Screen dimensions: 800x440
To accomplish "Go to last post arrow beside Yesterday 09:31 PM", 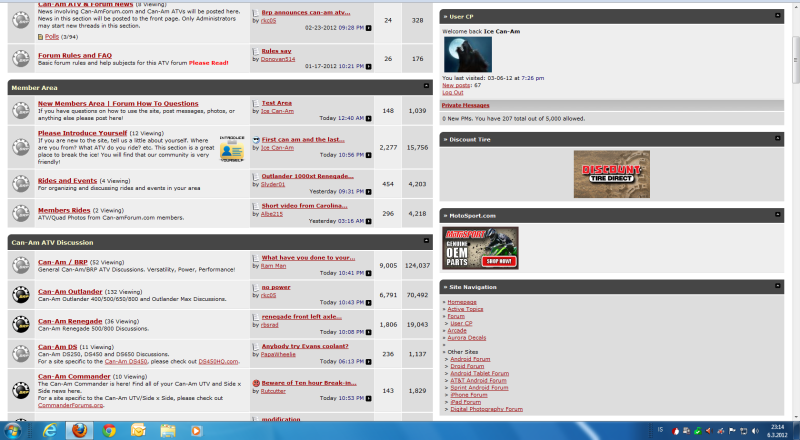I will [x=368, y=192].
